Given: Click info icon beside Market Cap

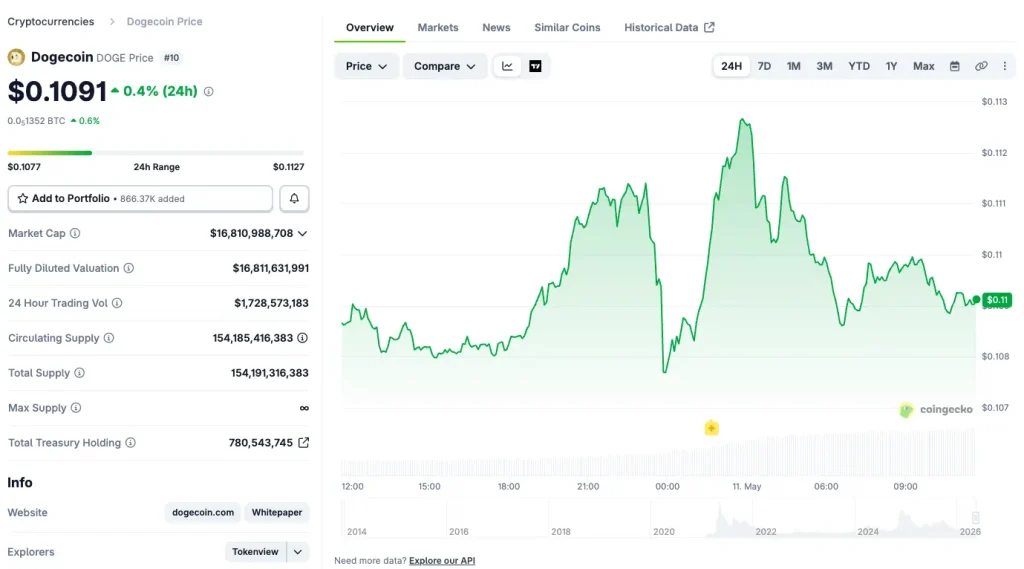Looking at the screenshot, I should (75, 233).
